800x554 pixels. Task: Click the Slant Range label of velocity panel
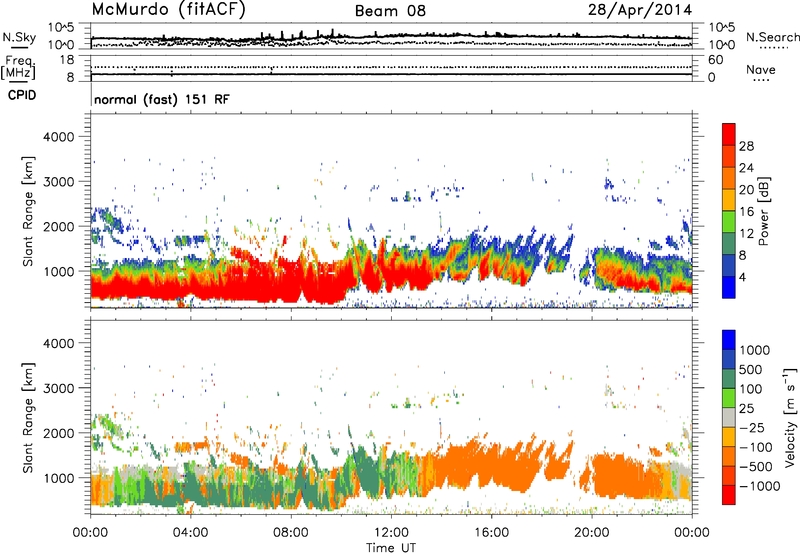coord(28,417)
